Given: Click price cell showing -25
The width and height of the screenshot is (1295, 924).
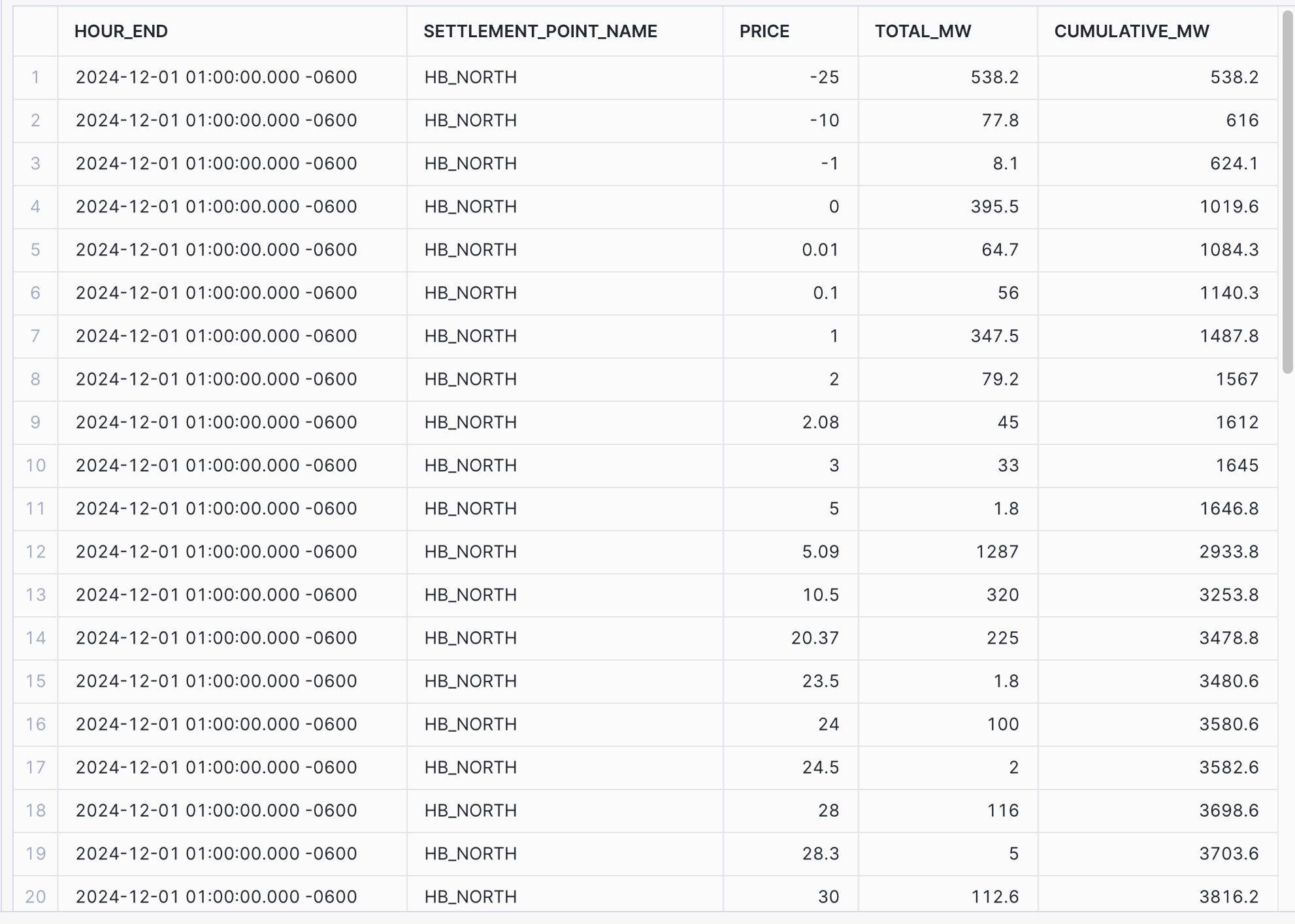Looking at the screenshot, I should click(823, 77).
